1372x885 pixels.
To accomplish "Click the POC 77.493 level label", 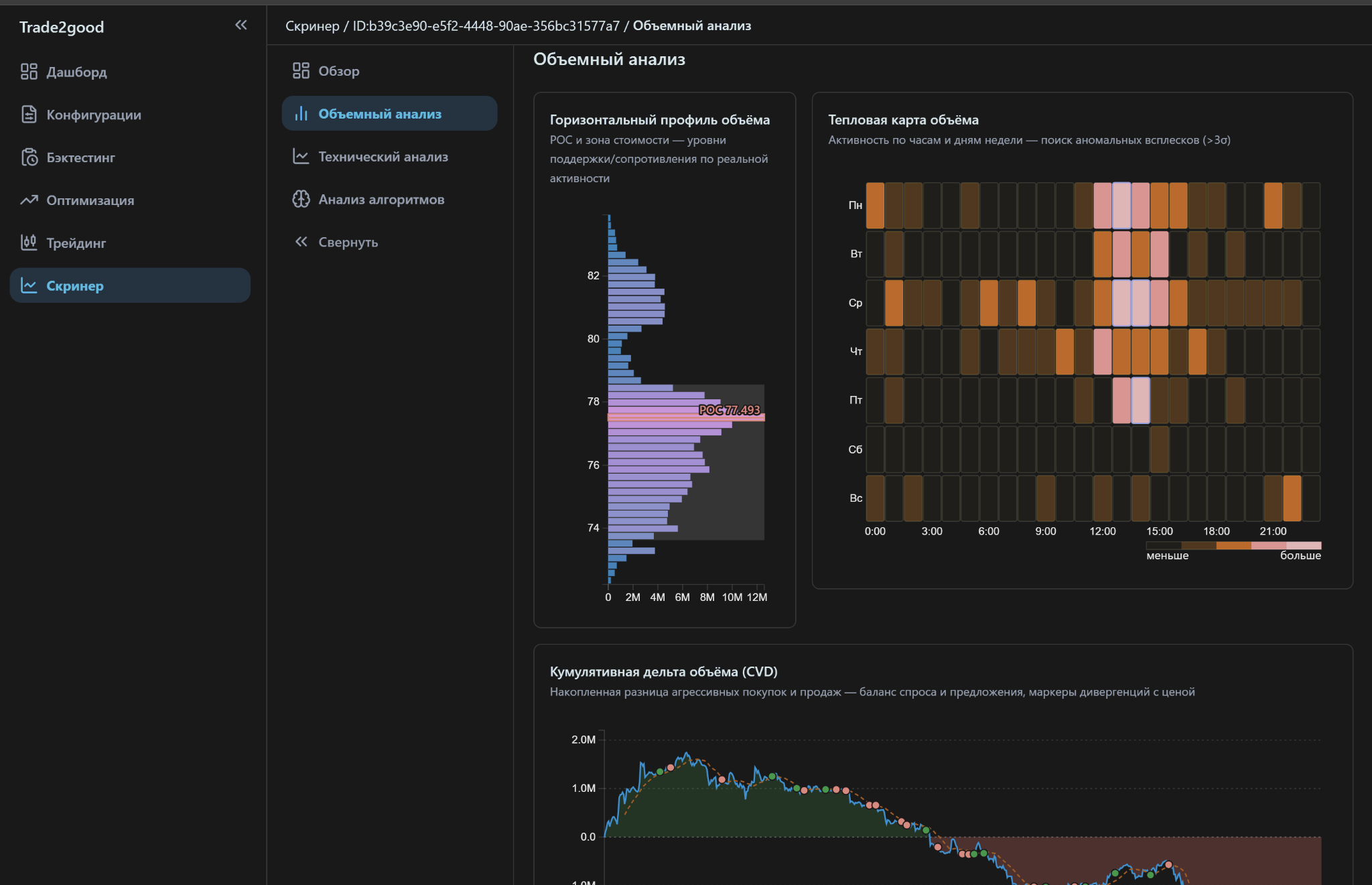I will [x=730, y=410].
